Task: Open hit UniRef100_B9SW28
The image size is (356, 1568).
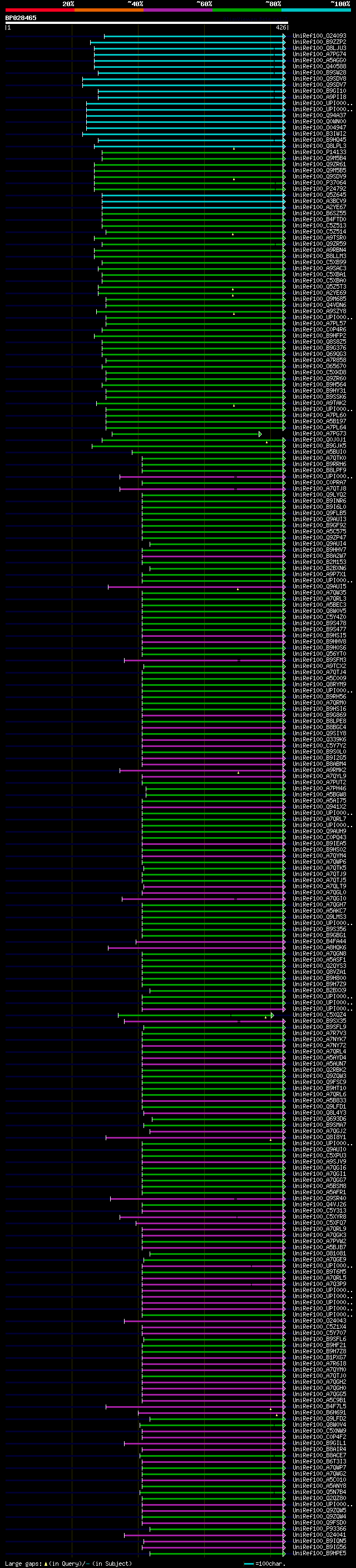Action: [x=319, y=72]
